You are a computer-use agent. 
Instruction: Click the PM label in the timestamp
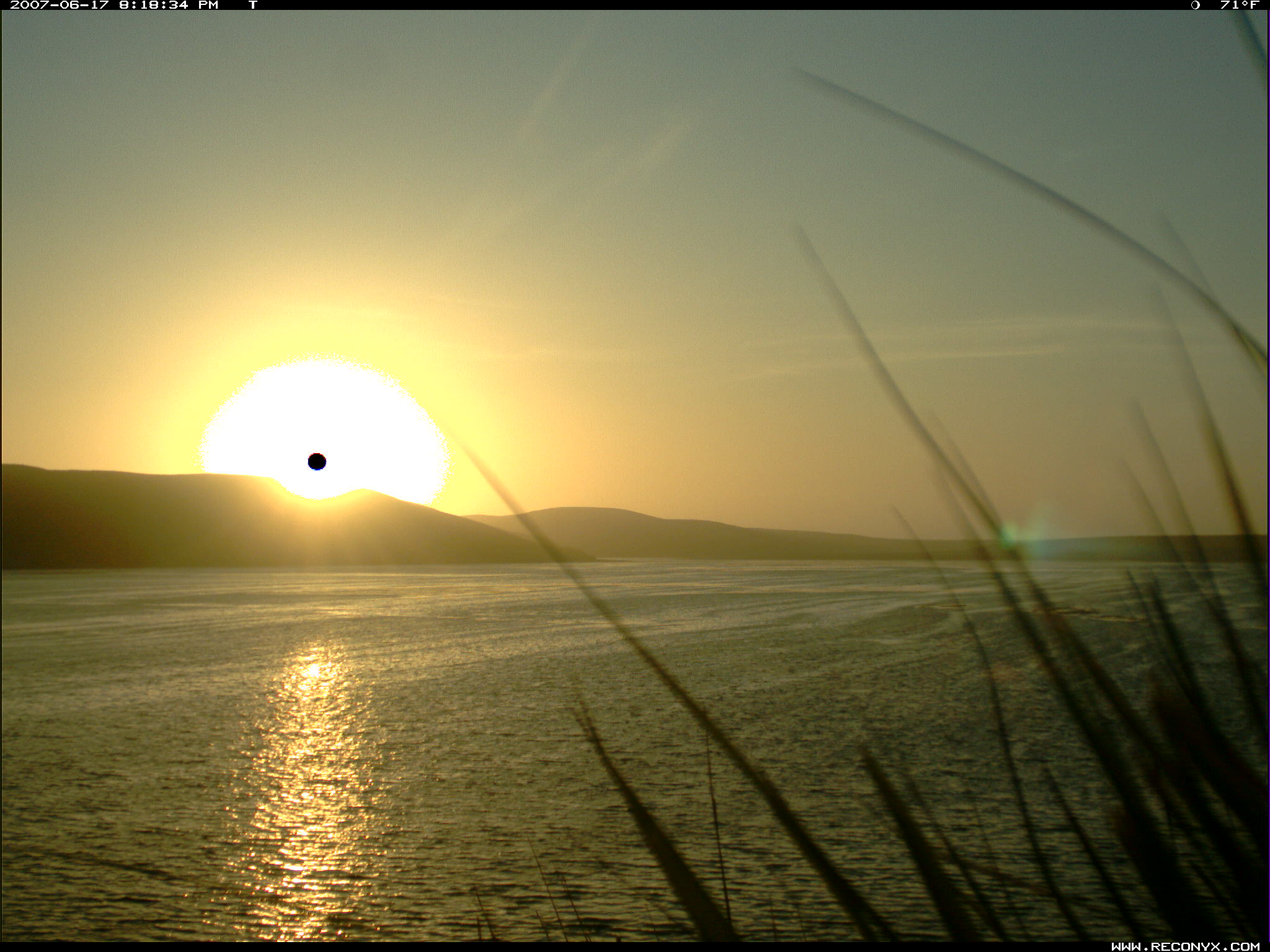(208, 5)
